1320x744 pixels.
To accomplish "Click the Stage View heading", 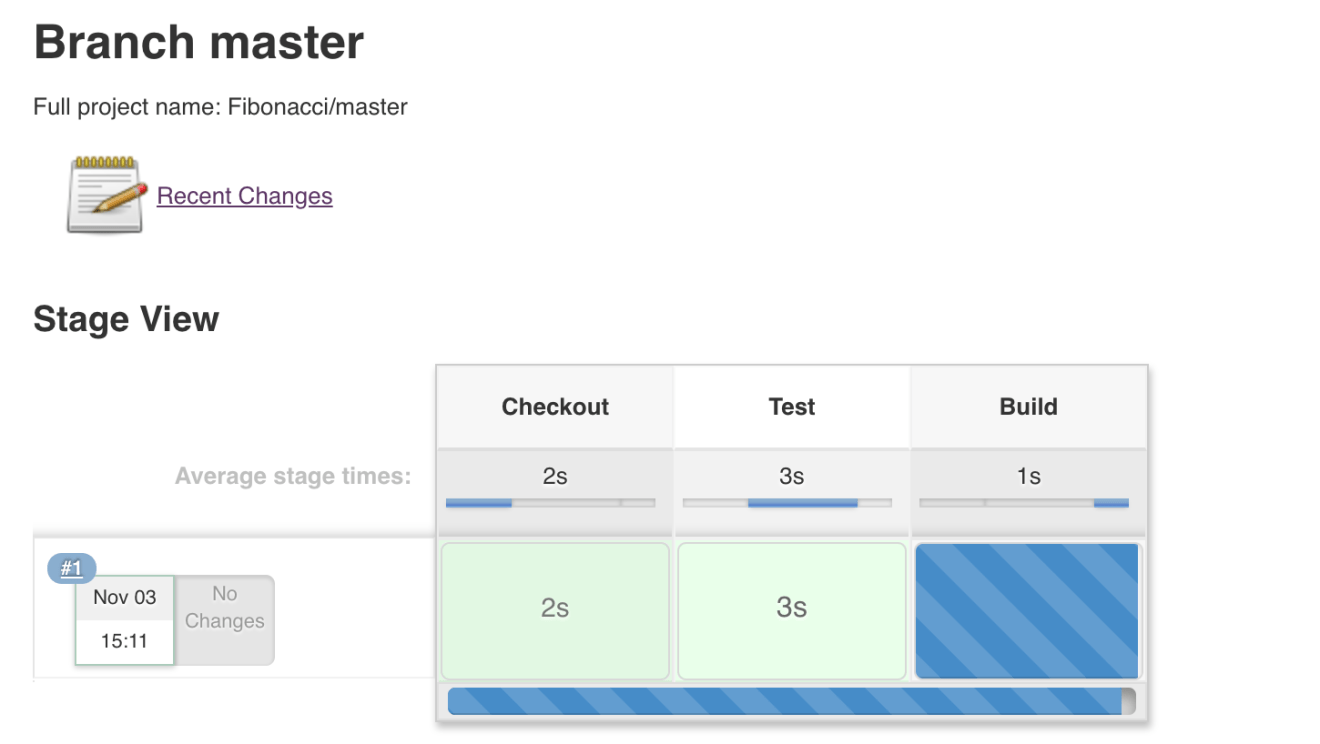I will tap(126, 319).
